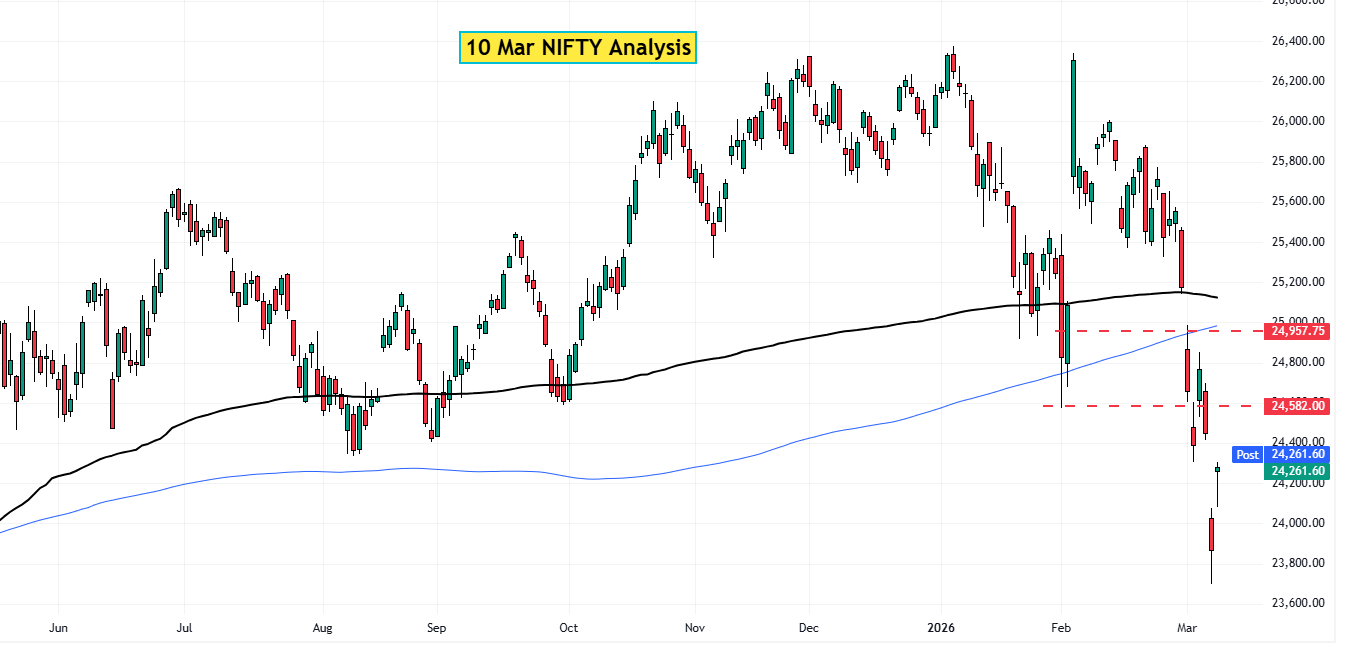Click the latest small green candle near Mar
The width and height of the screenshot is (1345, 647).
pyautogui.click(x=1216, y=468)
